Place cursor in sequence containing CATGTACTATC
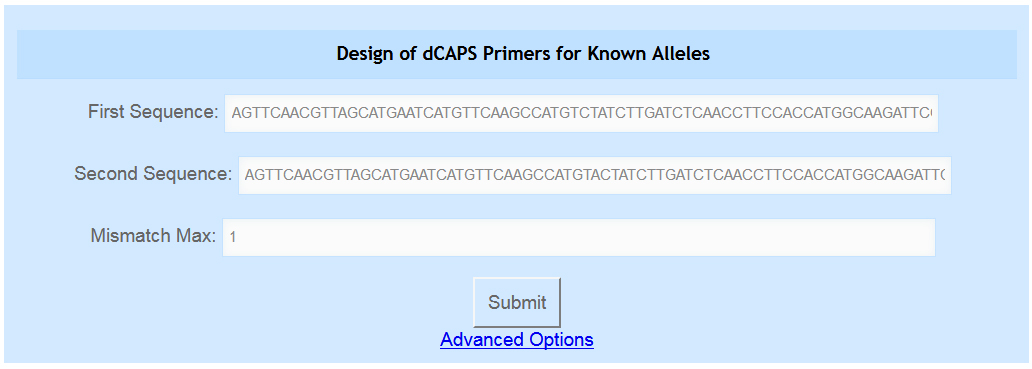Image resolution: width=1032 pixels, height=369 pixels. (594, 175)
